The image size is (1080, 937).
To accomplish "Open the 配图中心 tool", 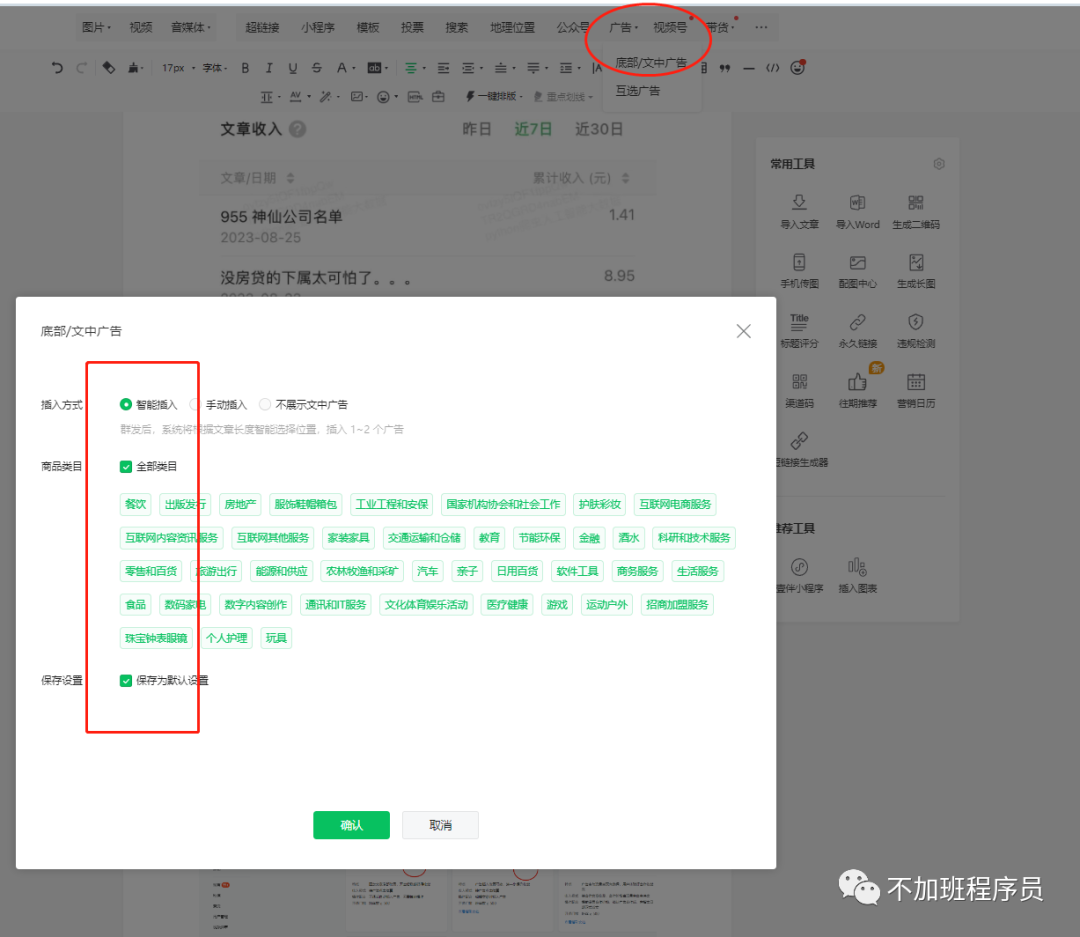I will (858, 270).
